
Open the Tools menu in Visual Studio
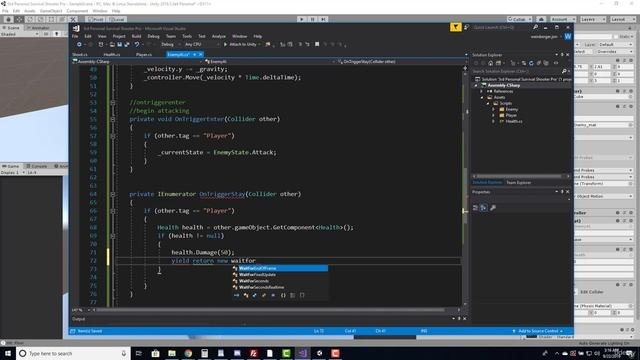(187, 36)
